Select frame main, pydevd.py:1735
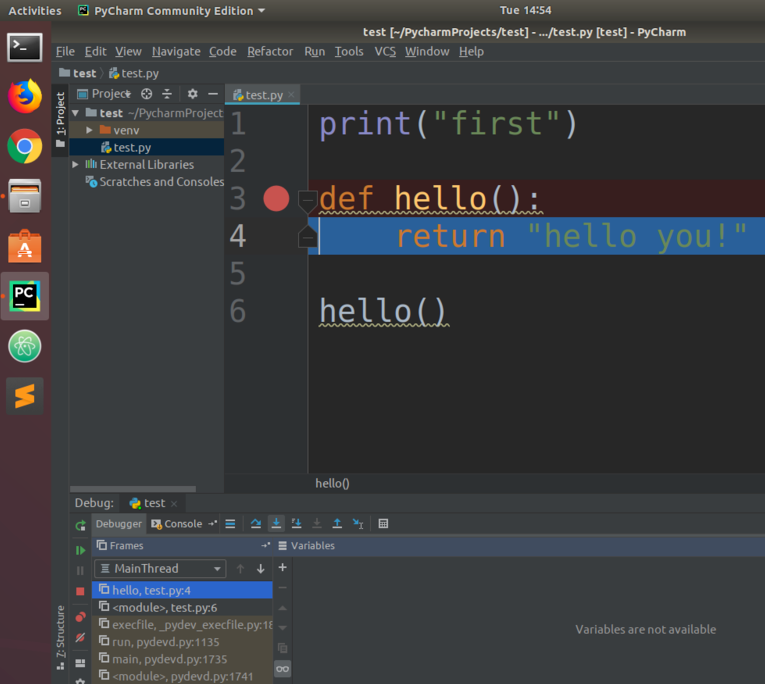Screen dimensions: 765x684 182,659
